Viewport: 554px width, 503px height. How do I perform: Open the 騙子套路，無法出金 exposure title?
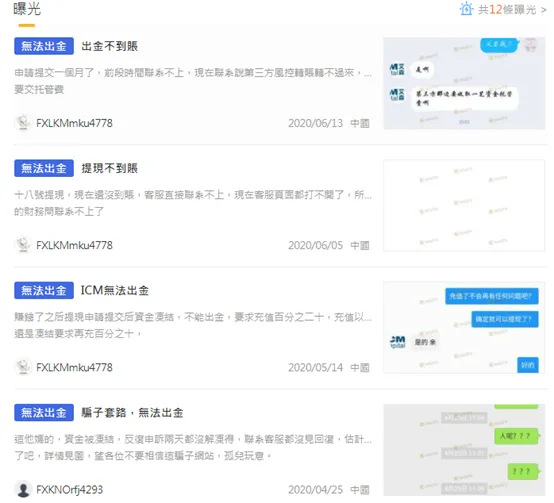[x=132, y=413]
